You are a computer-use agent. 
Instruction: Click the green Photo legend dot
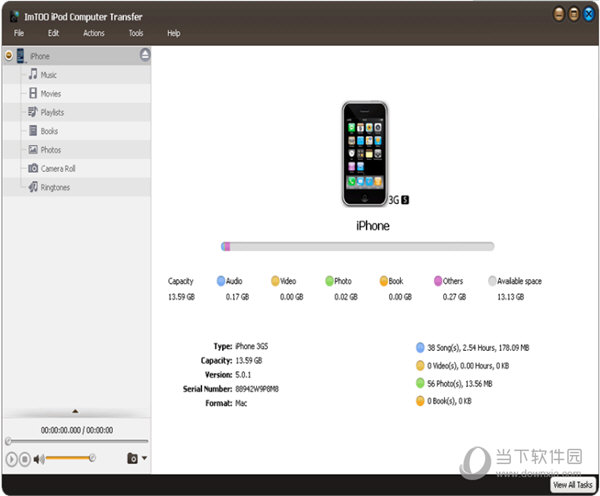(x=329, y=281)
